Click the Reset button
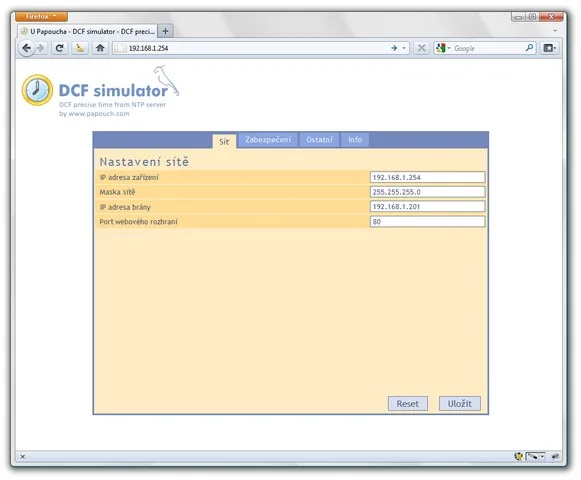 (x=408, y=404)
